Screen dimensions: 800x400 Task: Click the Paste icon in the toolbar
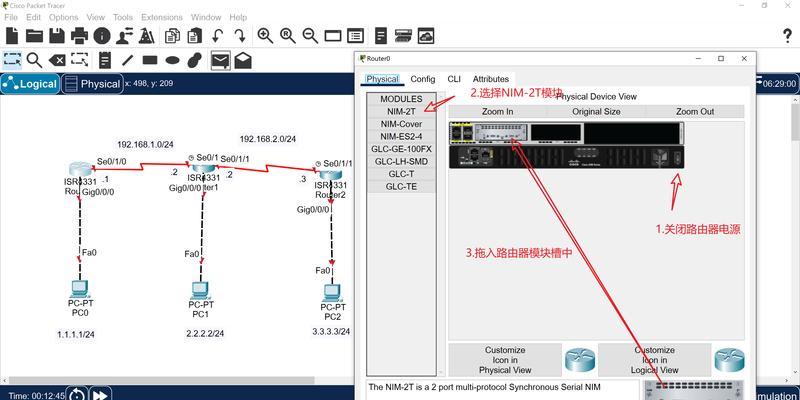(194, 36)
